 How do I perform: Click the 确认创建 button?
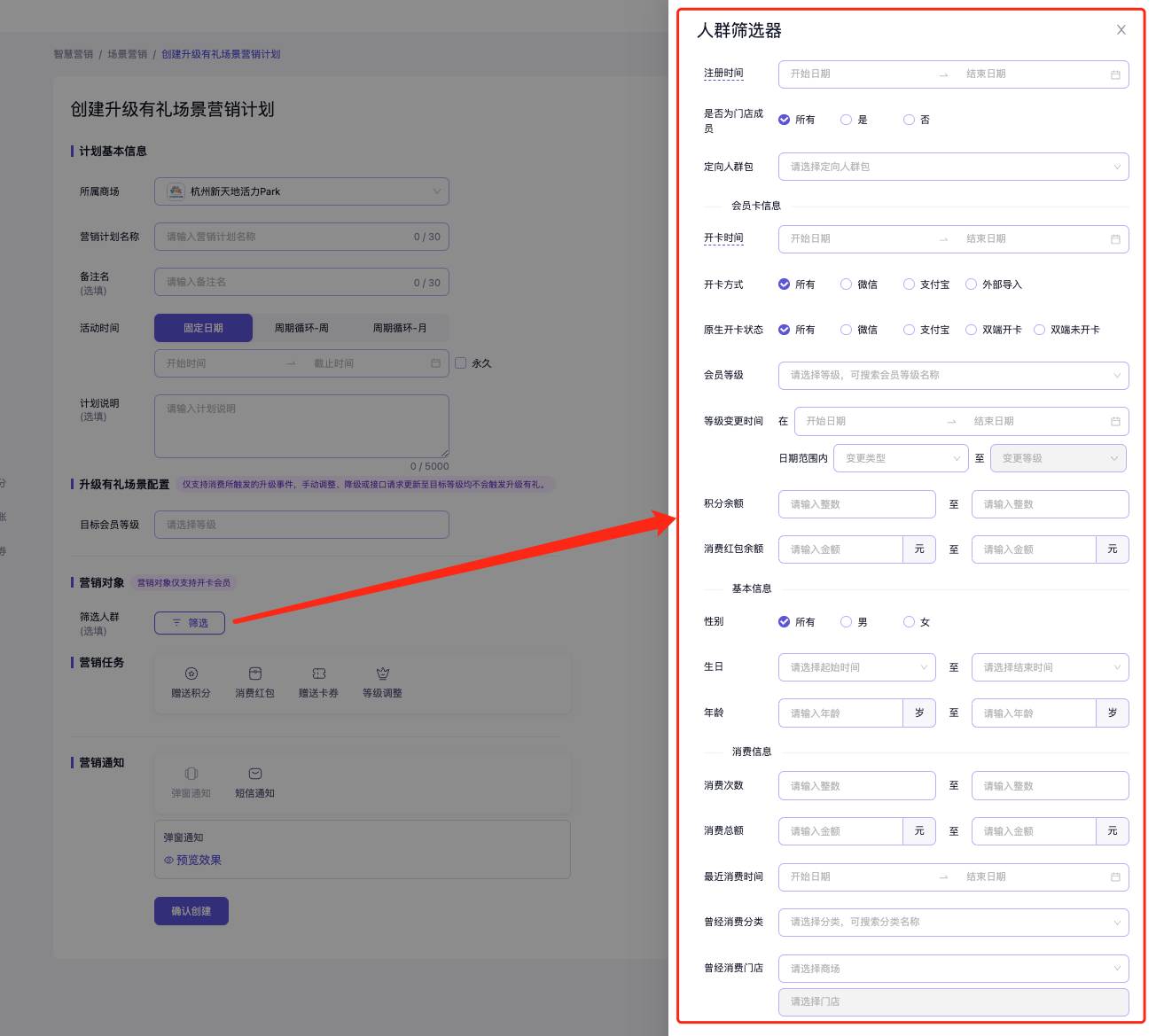click(191, 911)
